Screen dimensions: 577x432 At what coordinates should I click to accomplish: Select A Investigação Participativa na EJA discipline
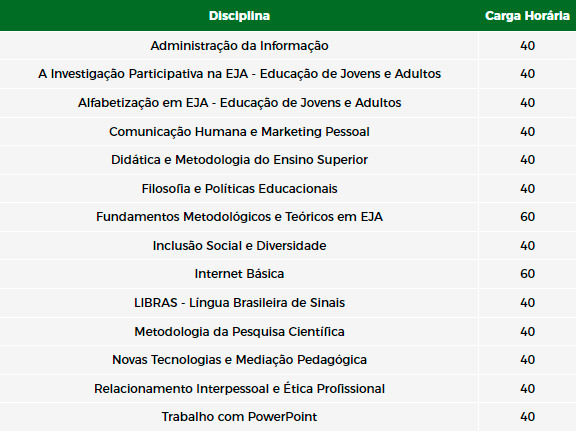point(239,74)
